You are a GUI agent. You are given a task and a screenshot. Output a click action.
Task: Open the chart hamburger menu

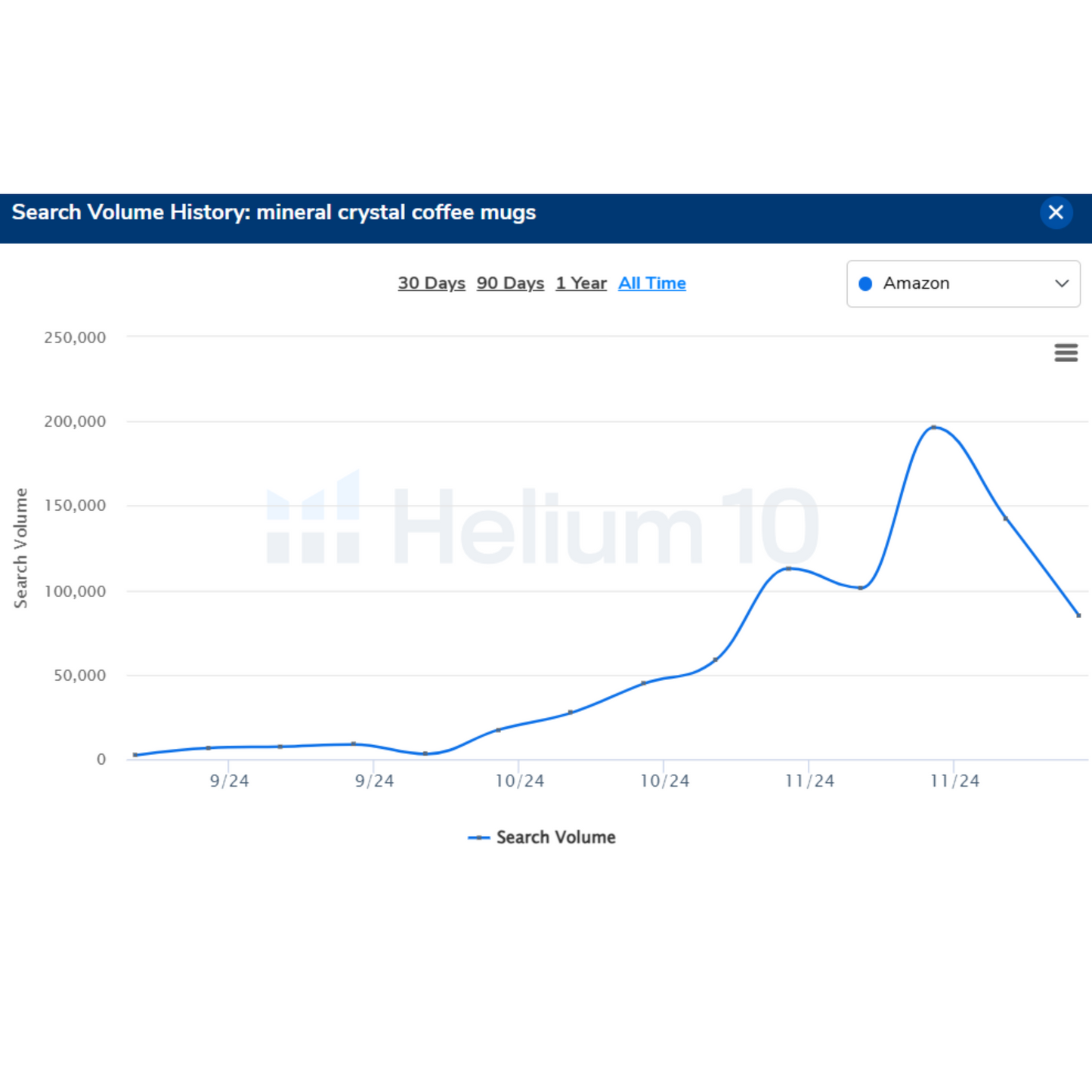pyautogui.click(x=1066, y=353)
